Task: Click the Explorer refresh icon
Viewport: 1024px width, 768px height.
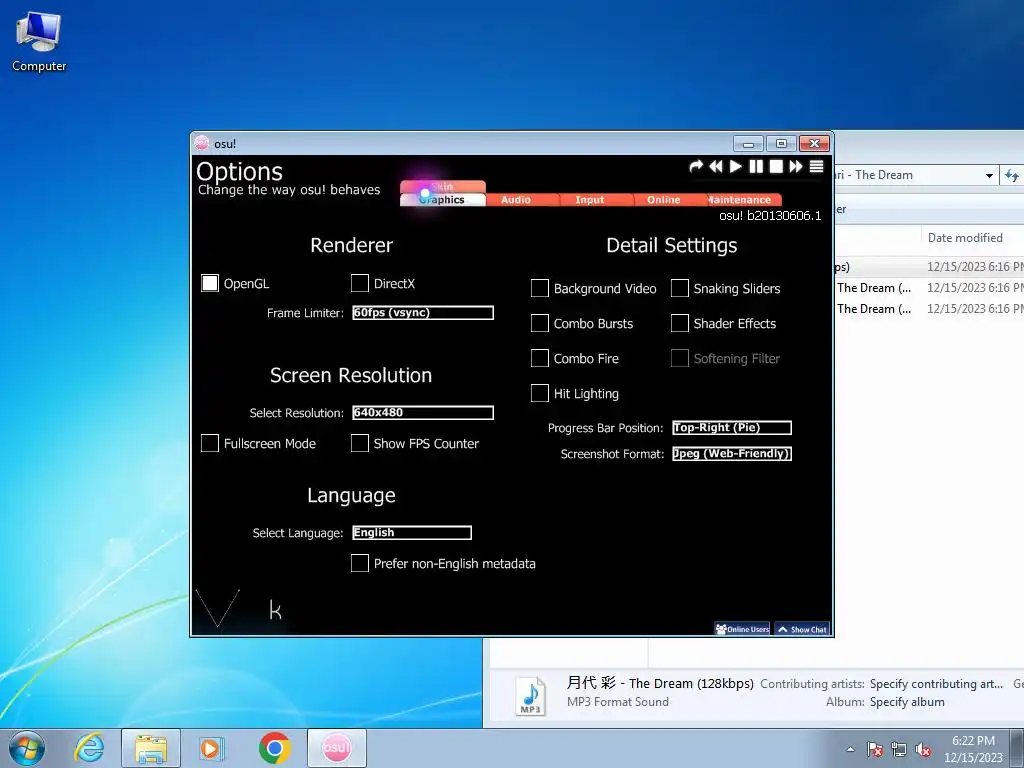Action: (x=1012, y=175)
